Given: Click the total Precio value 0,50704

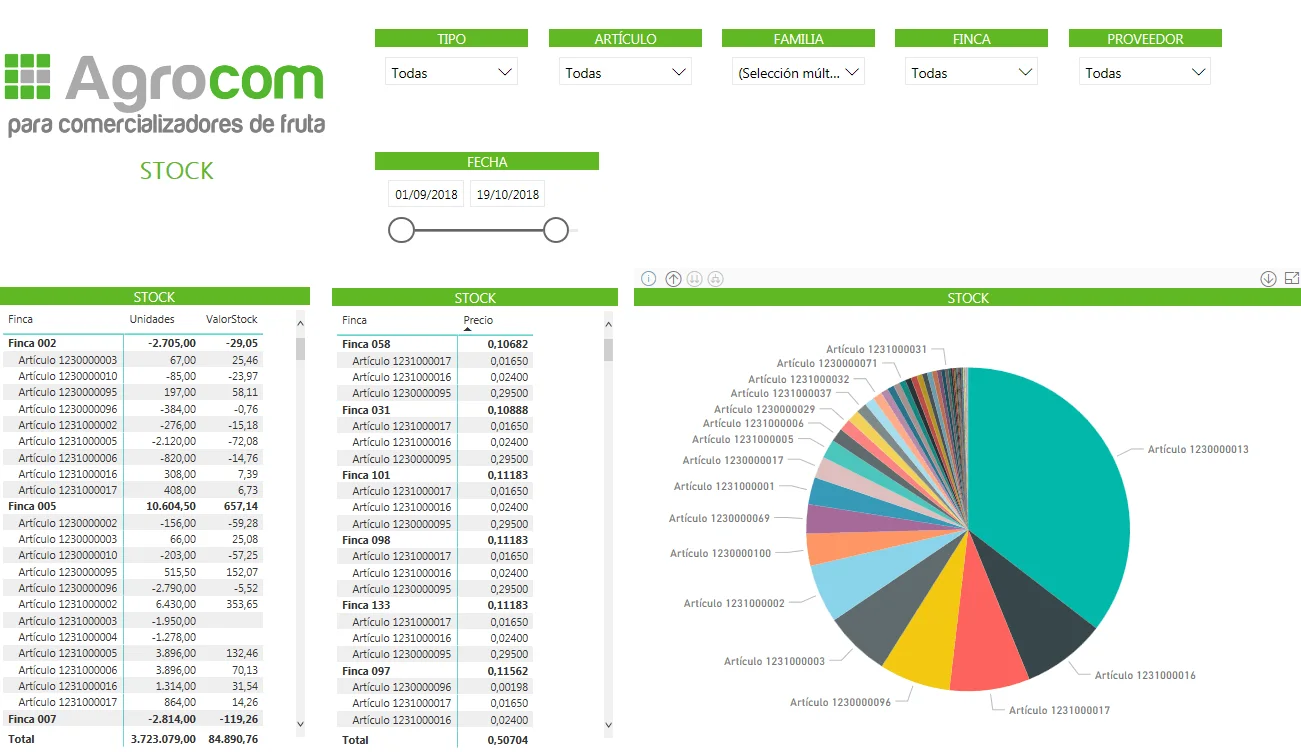Looking at the screenshot, I should click(x=507, y=740).
